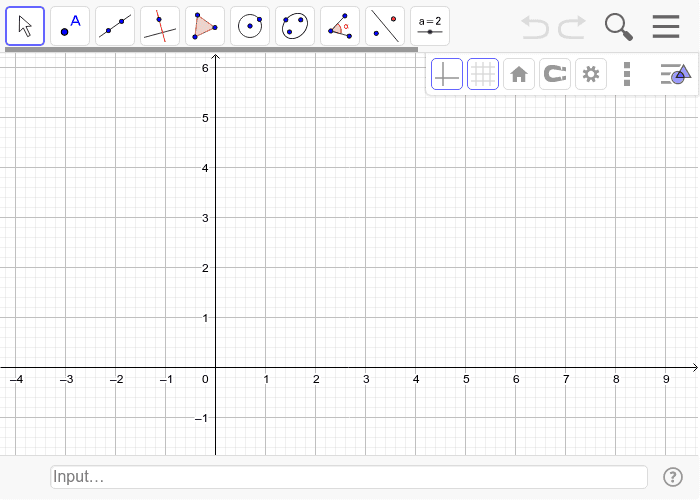
Task: Open more options three-dot menu
Action: 627,74
